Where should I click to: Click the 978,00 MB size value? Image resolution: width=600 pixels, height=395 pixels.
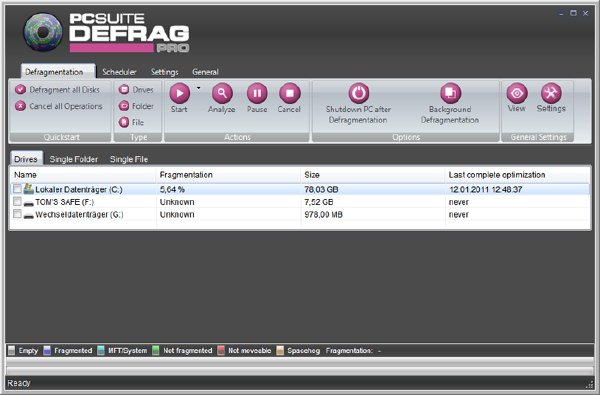click(x=323, y=215)
